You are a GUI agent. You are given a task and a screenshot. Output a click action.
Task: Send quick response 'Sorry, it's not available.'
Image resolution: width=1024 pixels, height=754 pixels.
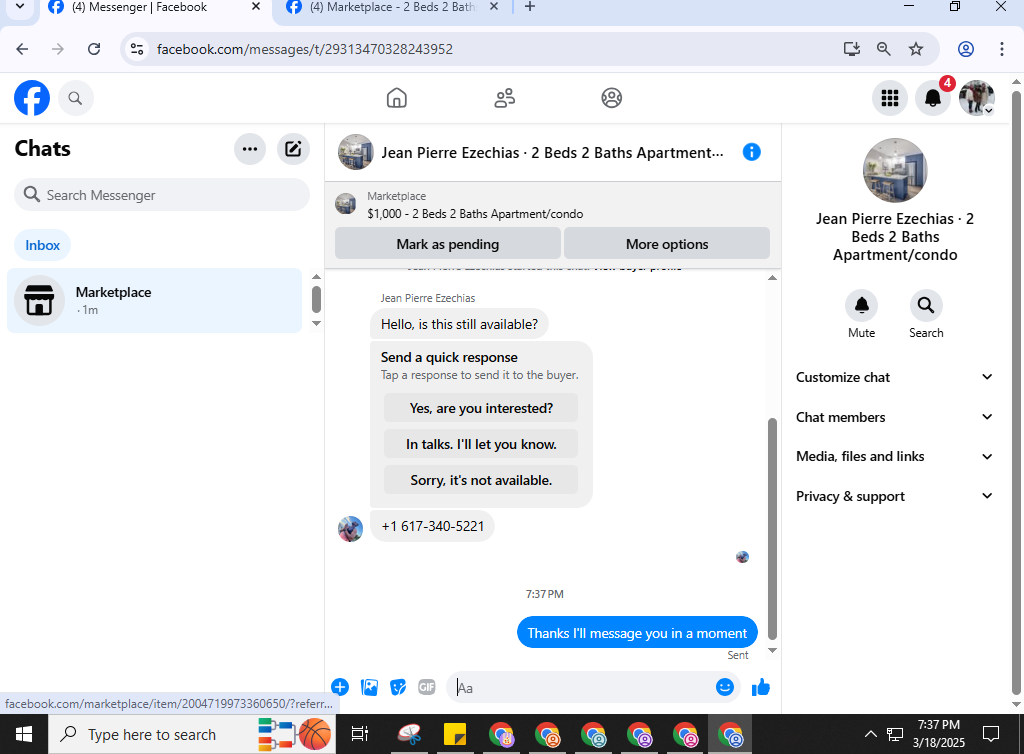481,480
